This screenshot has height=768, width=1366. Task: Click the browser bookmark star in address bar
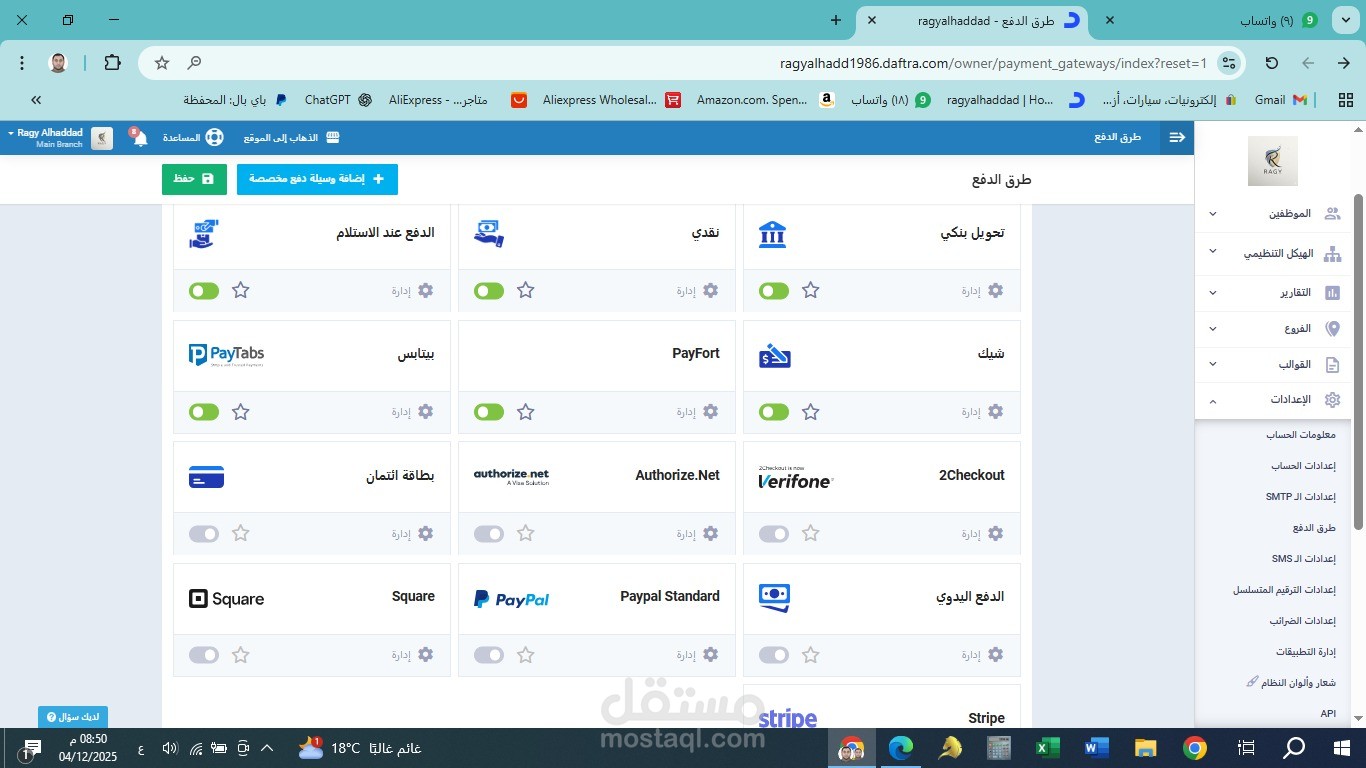point(162,63)
